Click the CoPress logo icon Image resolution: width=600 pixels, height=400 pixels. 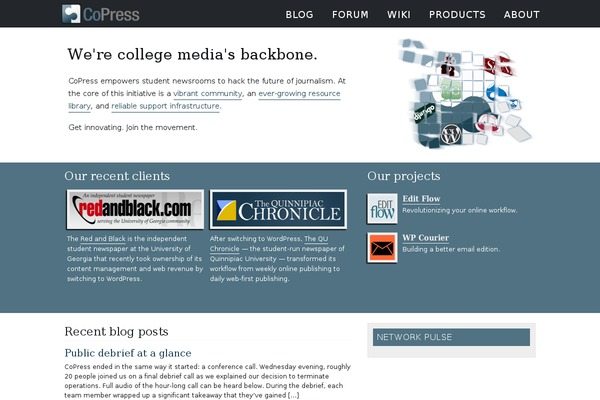[x=71, y=14]
